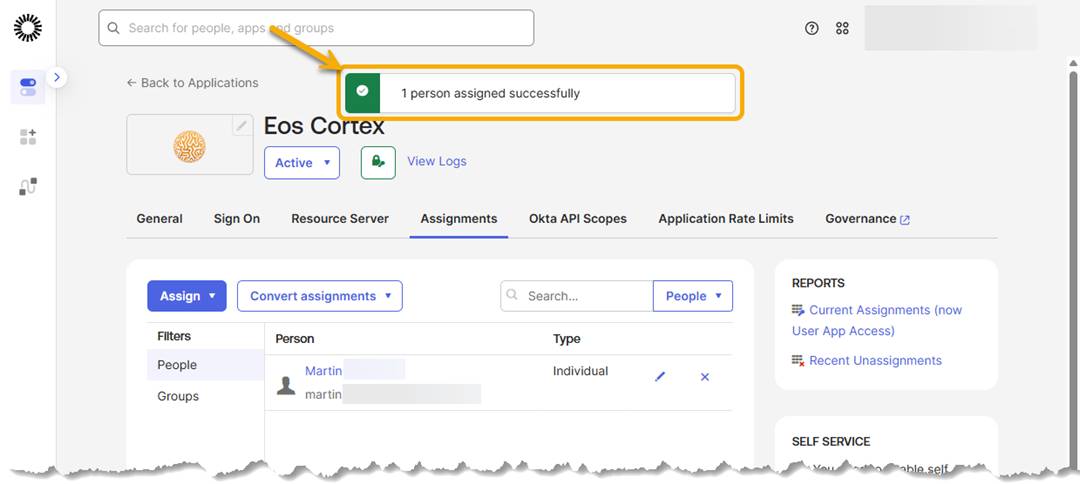The image size is (1080, 484).
Task: Open the apps grid icon
Action: 842,28
